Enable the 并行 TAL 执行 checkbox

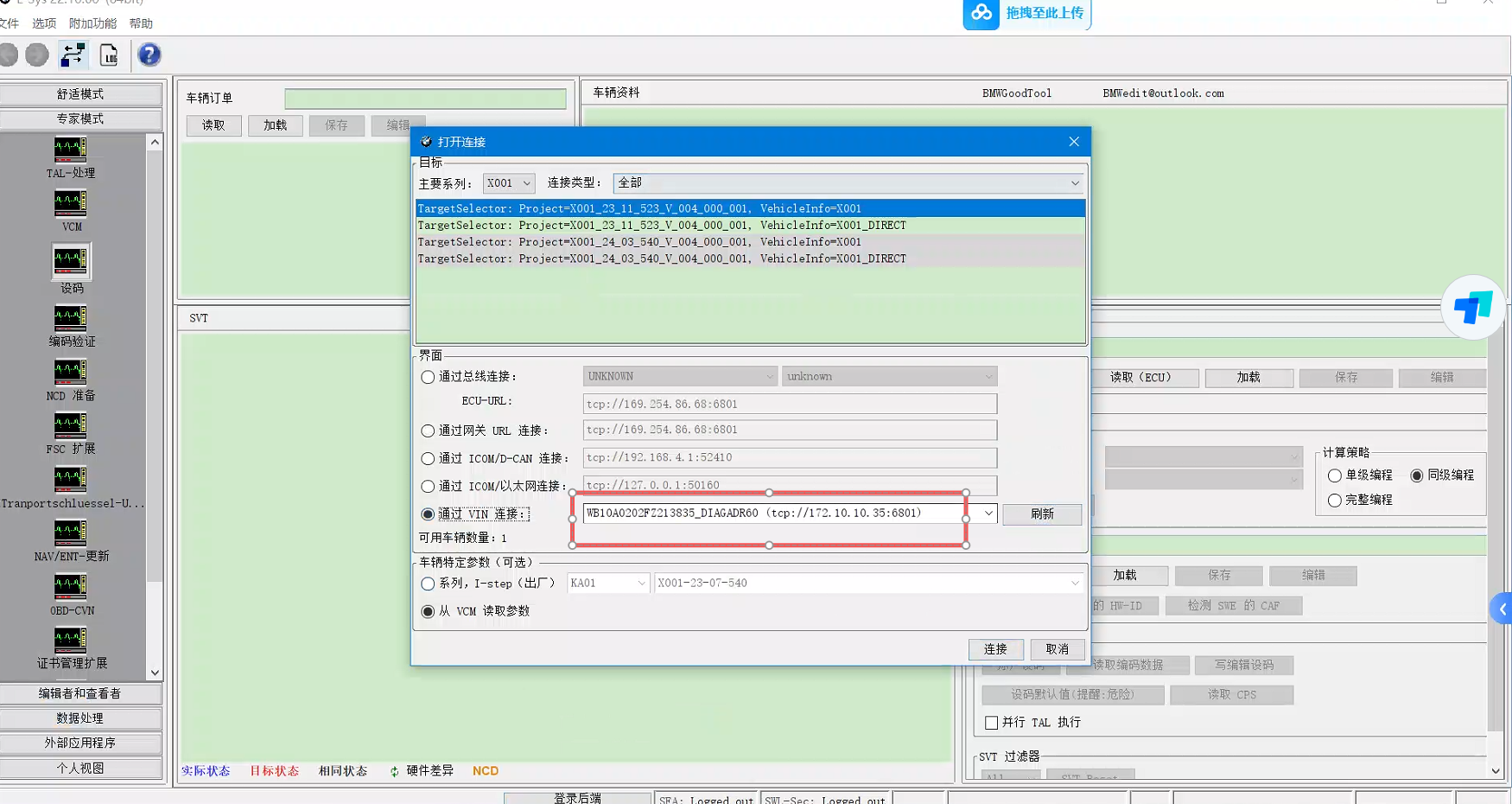pos(991,723)
